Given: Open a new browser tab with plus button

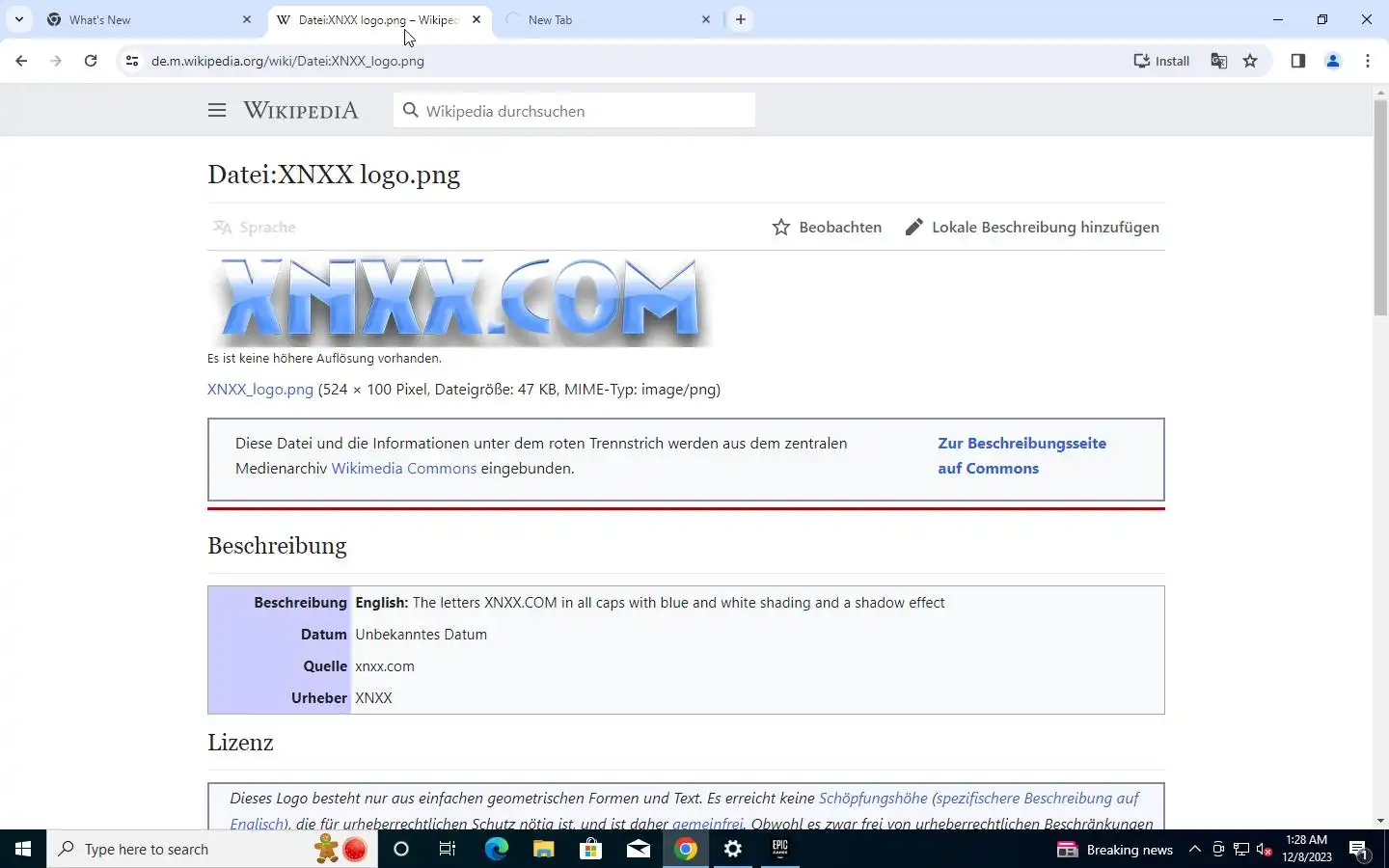Looking at the screenshot, I should click(741, 19).
